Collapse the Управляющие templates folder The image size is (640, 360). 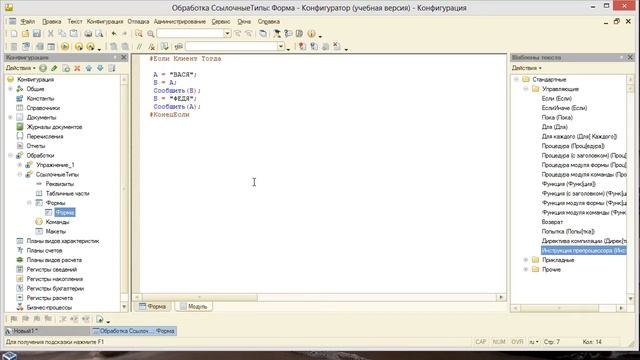pos(526,89)
